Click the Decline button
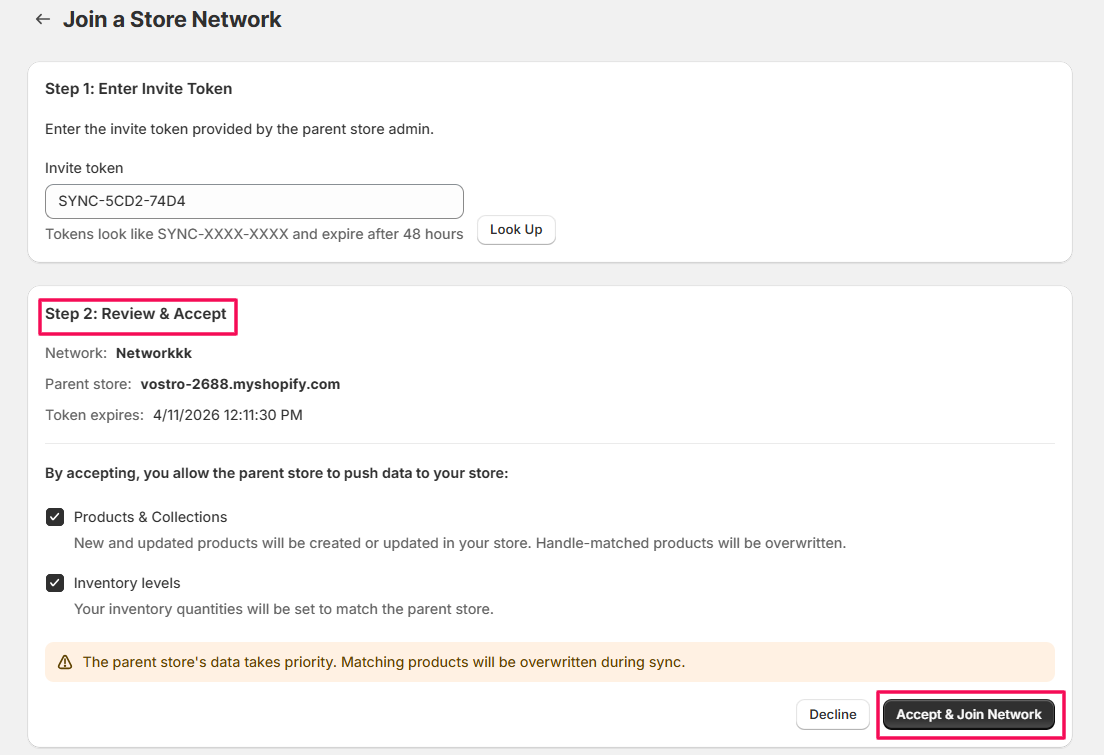The image size is (1104, 755). tap(832, 714)
